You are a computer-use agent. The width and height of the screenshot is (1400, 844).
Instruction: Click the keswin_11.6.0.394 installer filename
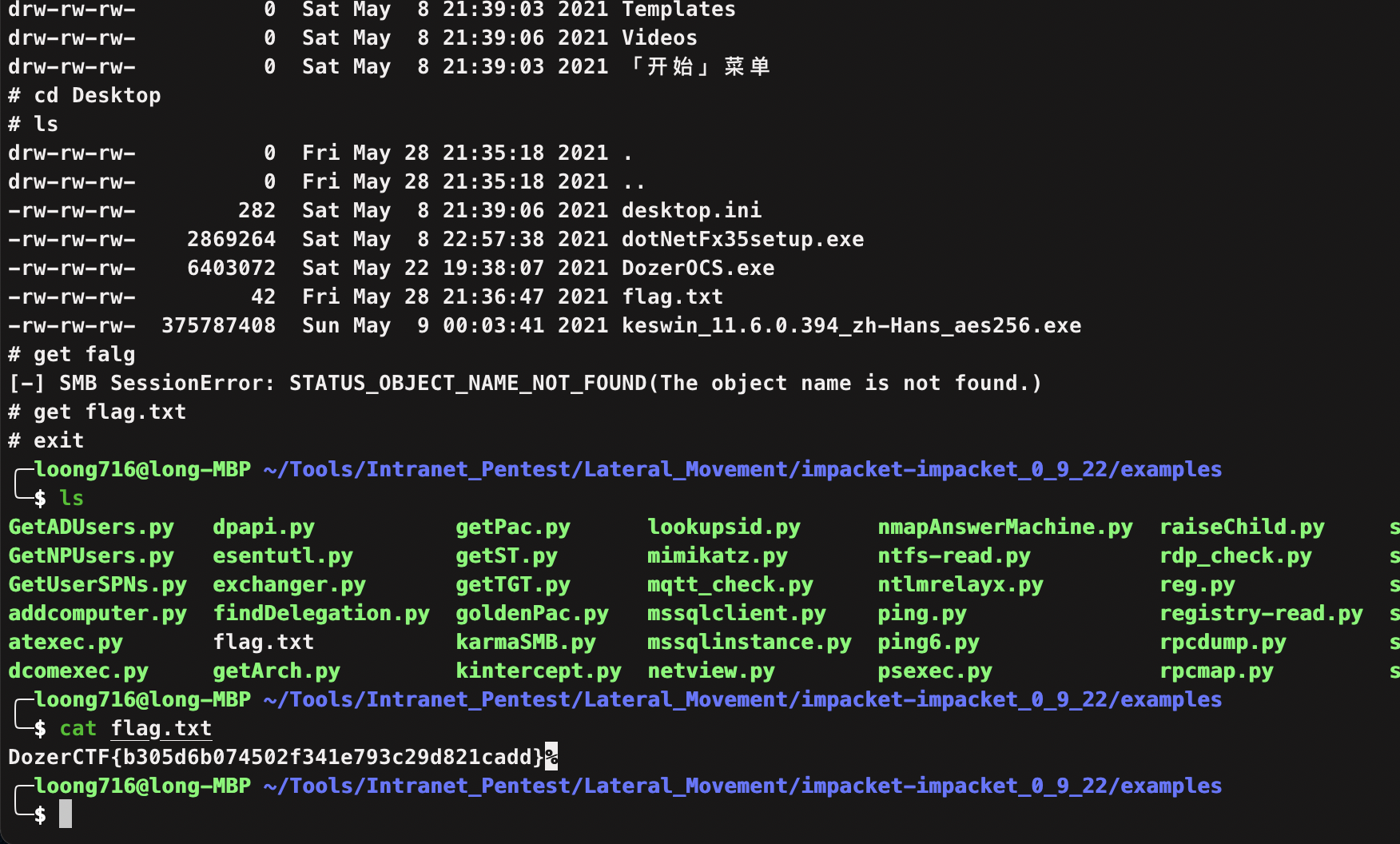click(851, 325)
